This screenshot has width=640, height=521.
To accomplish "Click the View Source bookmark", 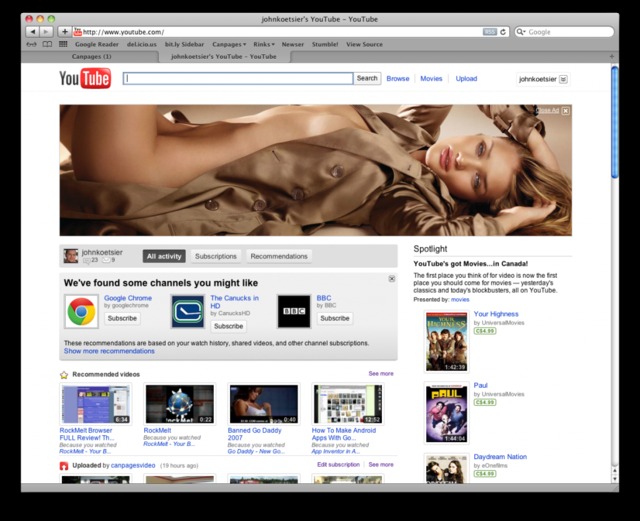I will (364, 44).
